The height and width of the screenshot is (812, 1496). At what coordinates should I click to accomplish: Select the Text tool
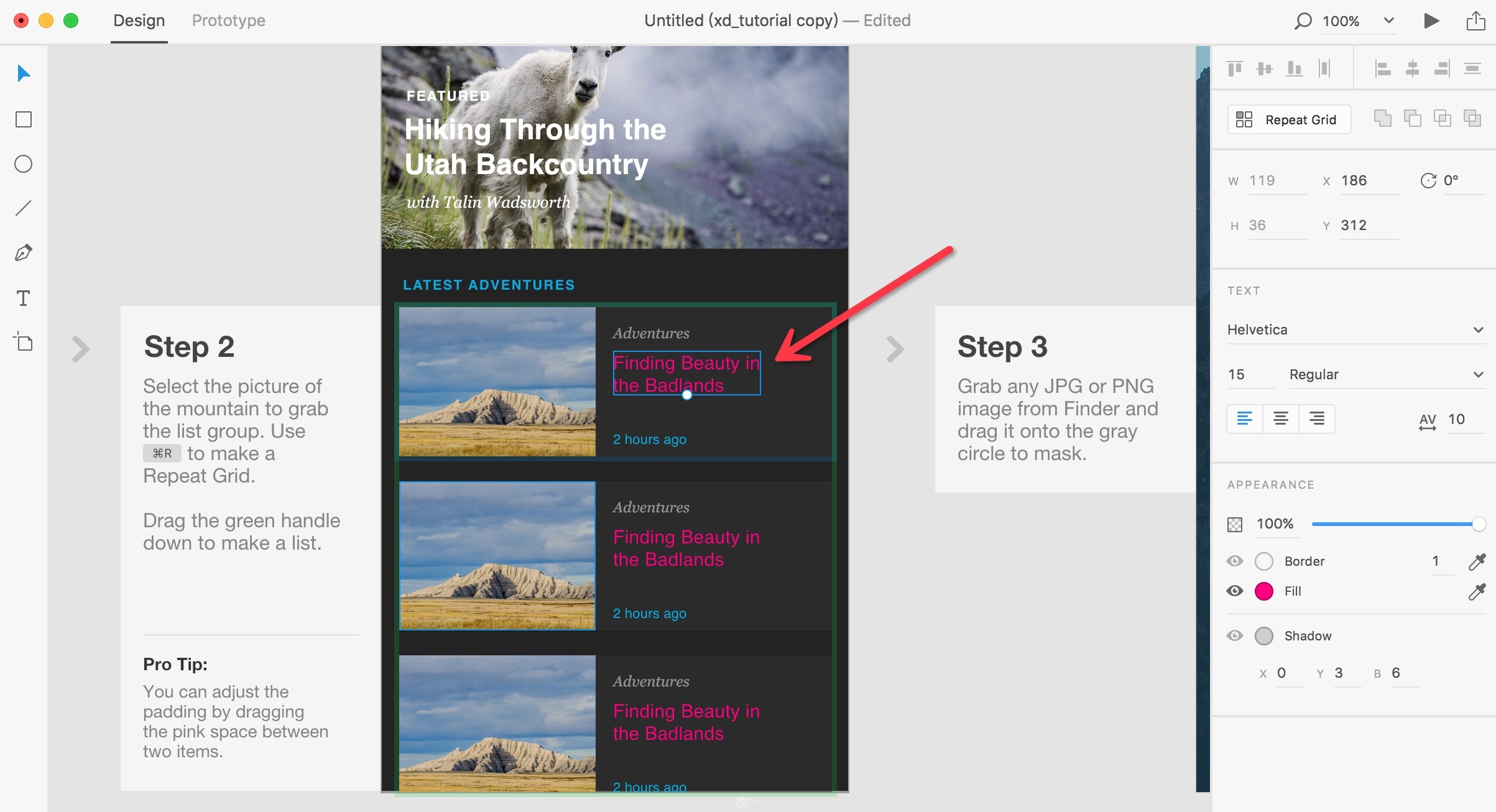point(24,298)
